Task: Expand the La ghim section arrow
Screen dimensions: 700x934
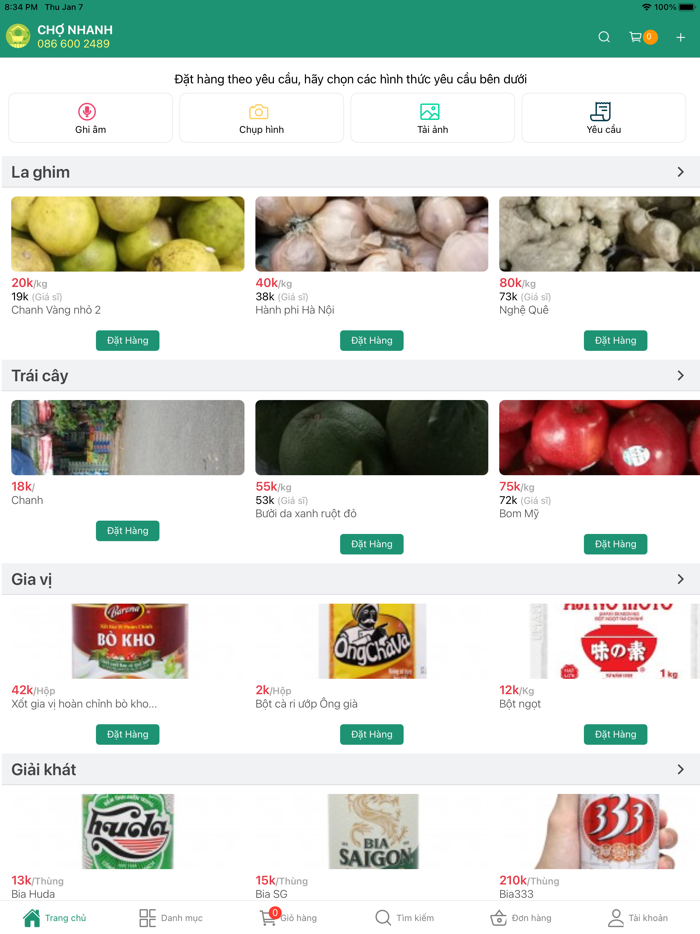Action: (x=680, y=172)
